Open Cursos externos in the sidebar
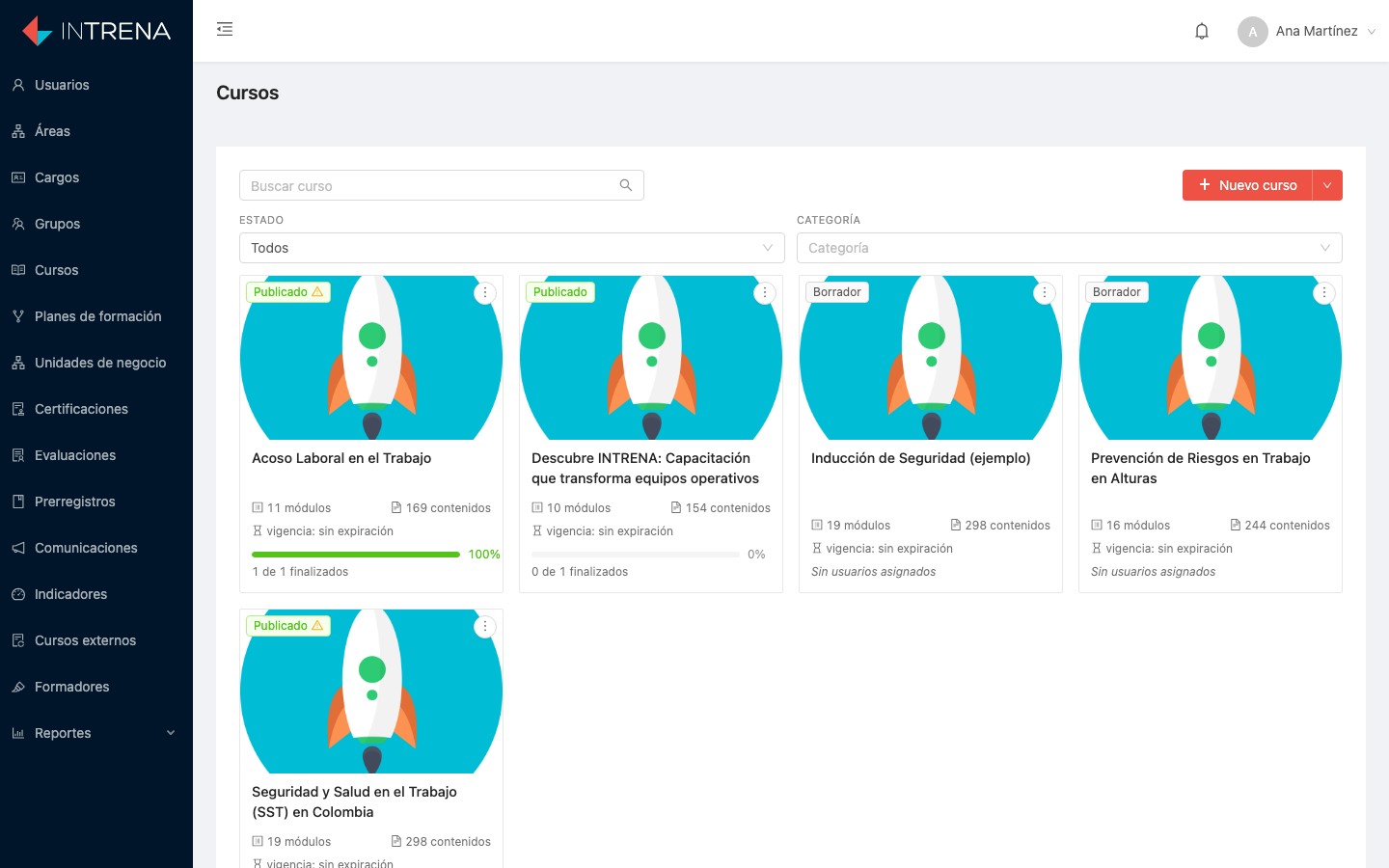The image size is (1389, 868). click(96, 640)
